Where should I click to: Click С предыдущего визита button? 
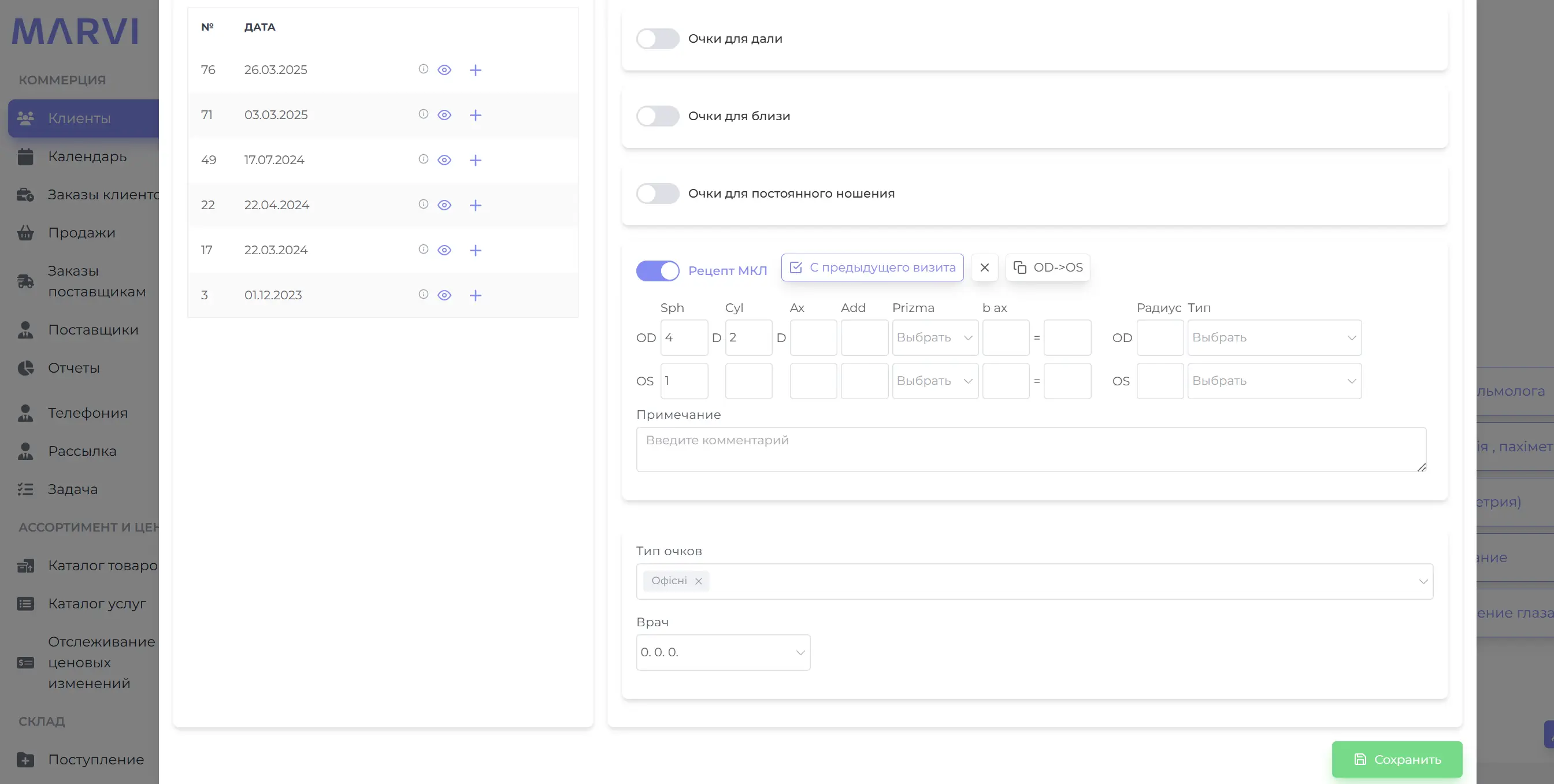coord(872,267)
